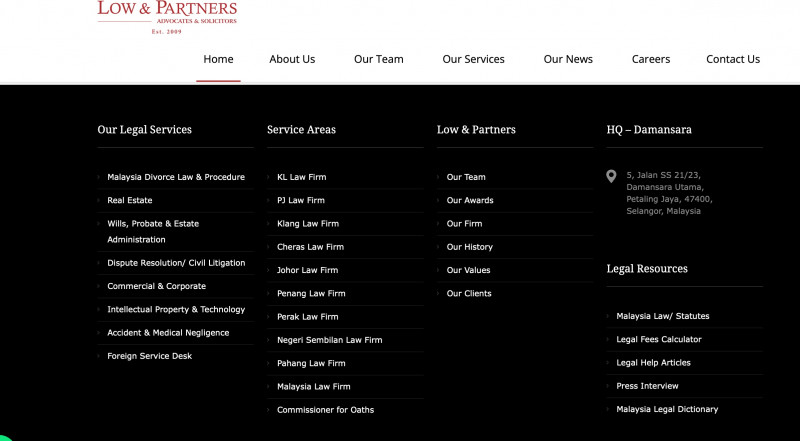800x441 pixels.
Task: Open Our Team footer link
Action: coord(466,177)
